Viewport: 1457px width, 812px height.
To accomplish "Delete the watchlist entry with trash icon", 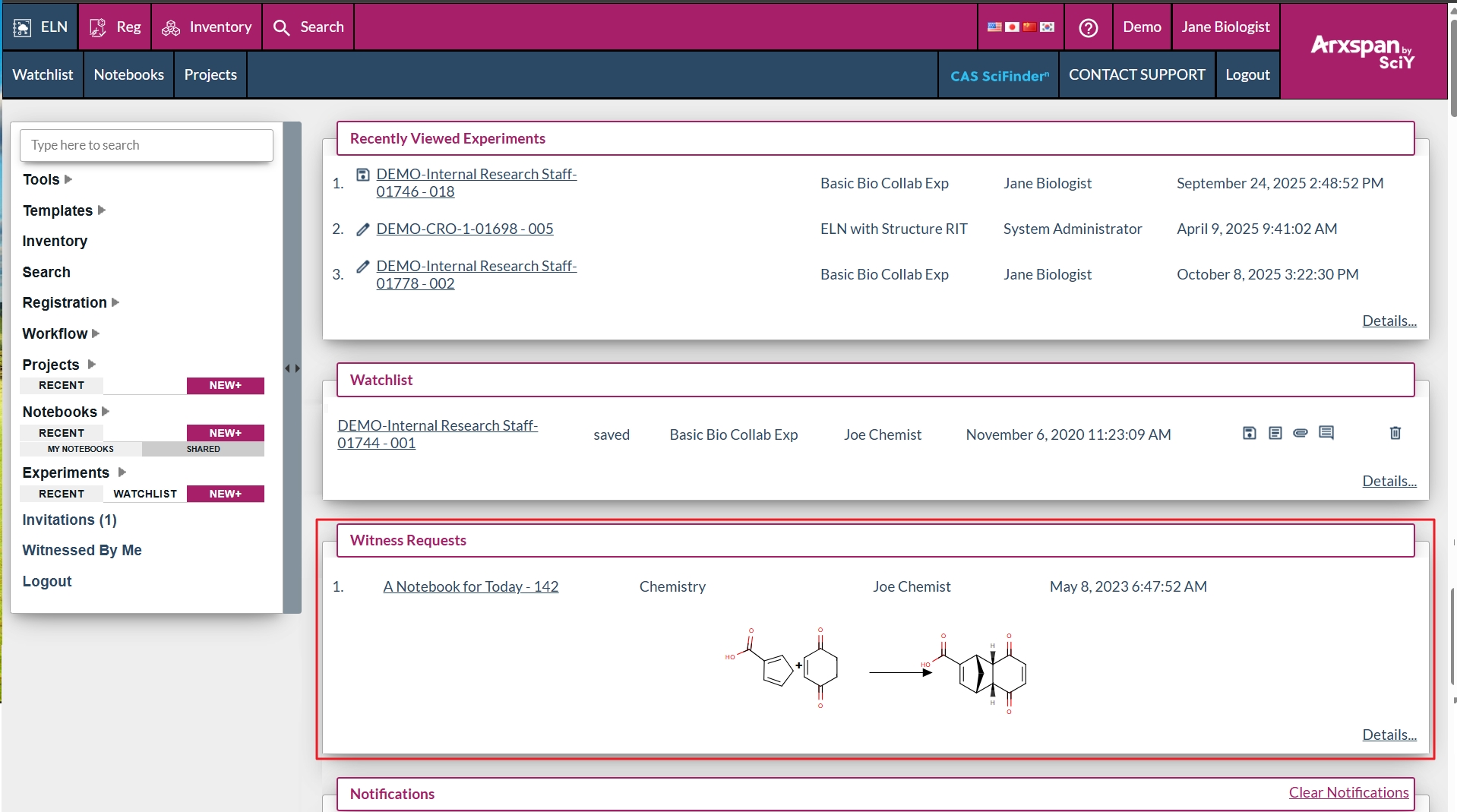I will click(1395, 433).
